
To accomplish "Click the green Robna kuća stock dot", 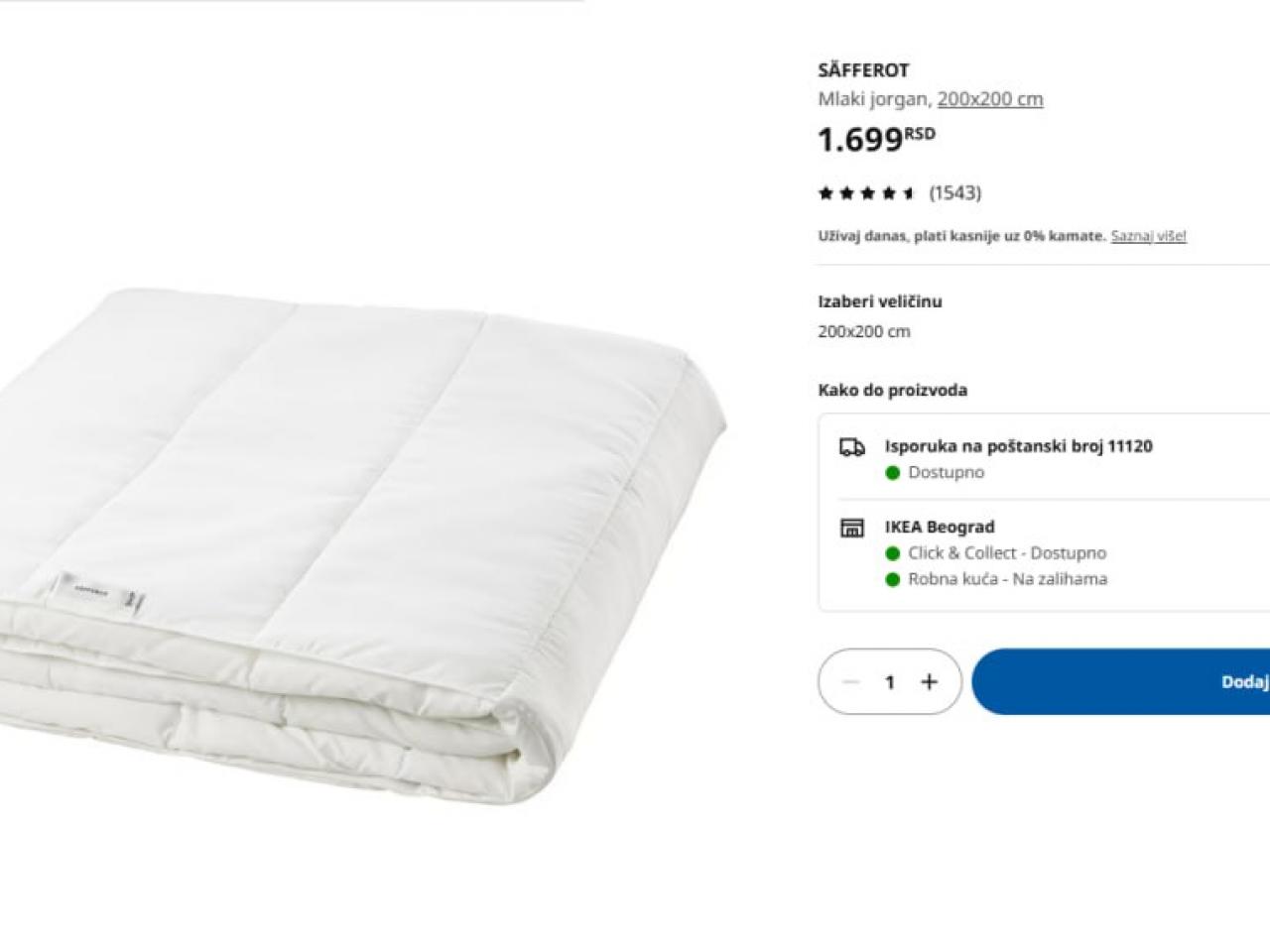I will [893, 579].
